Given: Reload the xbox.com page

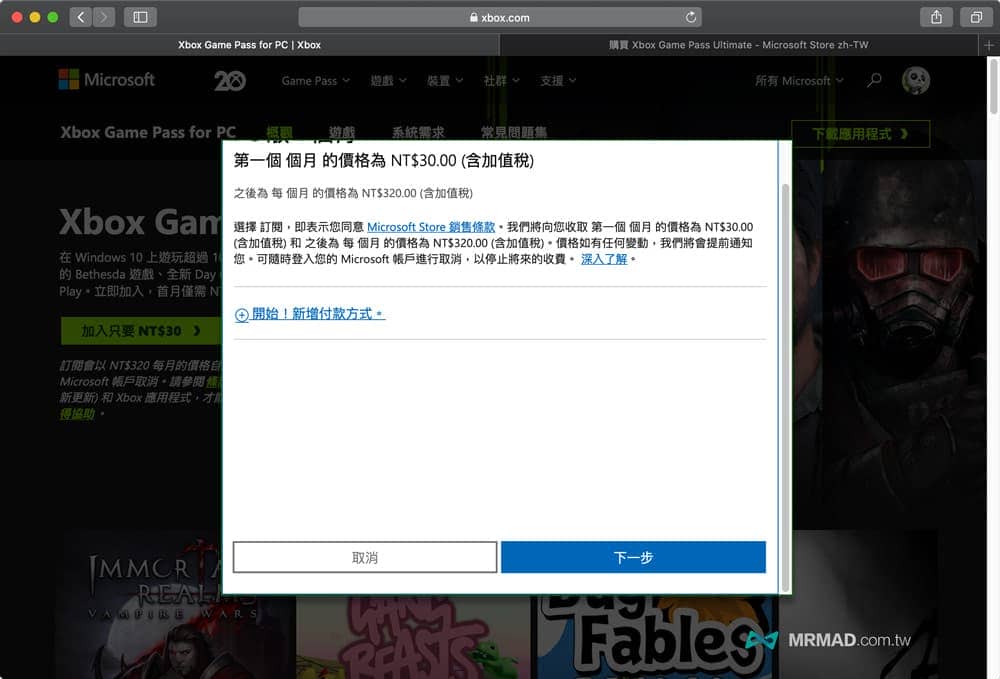Looking at the screenshot, I should point(691,17).
